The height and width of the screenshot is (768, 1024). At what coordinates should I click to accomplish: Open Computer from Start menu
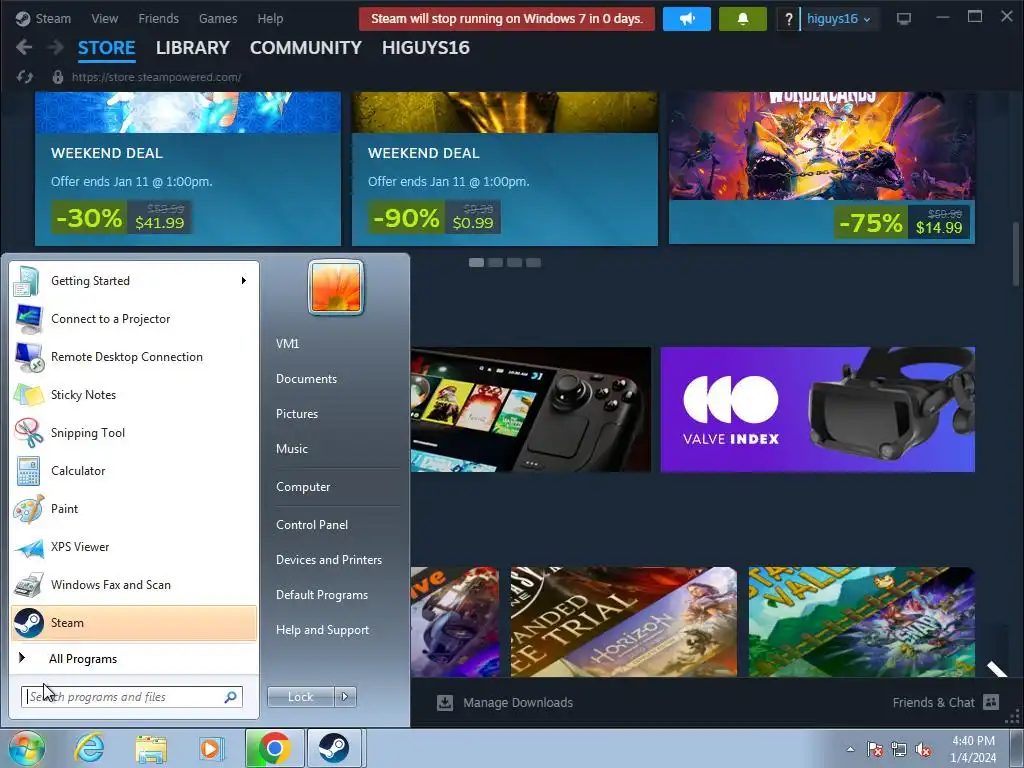click(x=303, y=487)
